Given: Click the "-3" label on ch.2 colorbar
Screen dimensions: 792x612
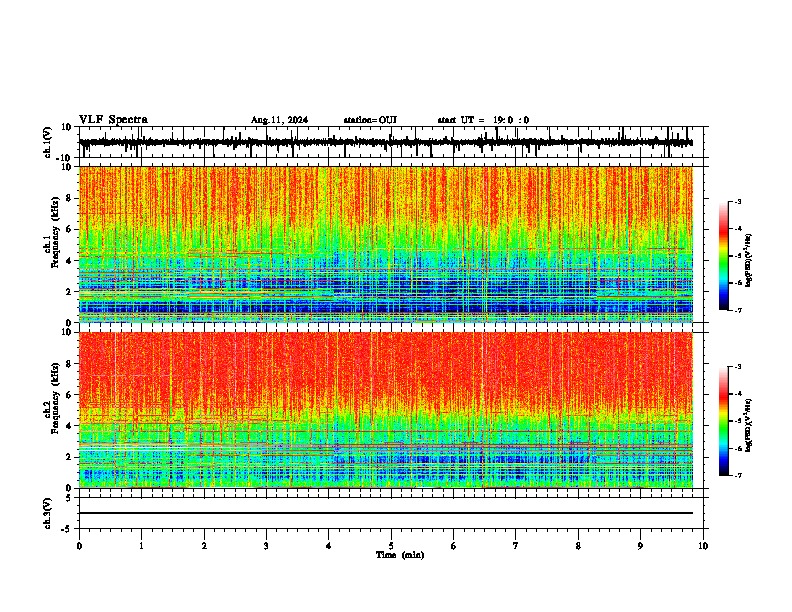Looking at the screenshot, I should (738, 367).
